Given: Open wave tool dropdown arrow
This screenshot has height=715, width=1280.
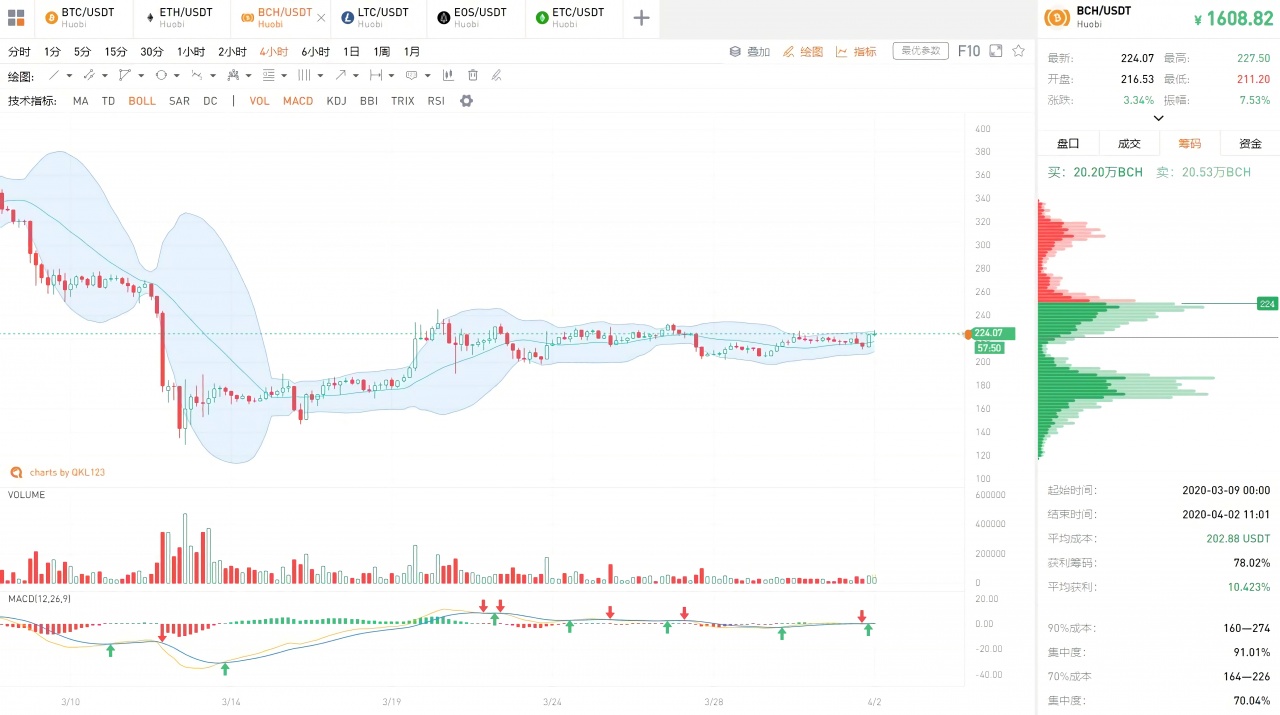Looking at the screenshot, I should 213,76.
